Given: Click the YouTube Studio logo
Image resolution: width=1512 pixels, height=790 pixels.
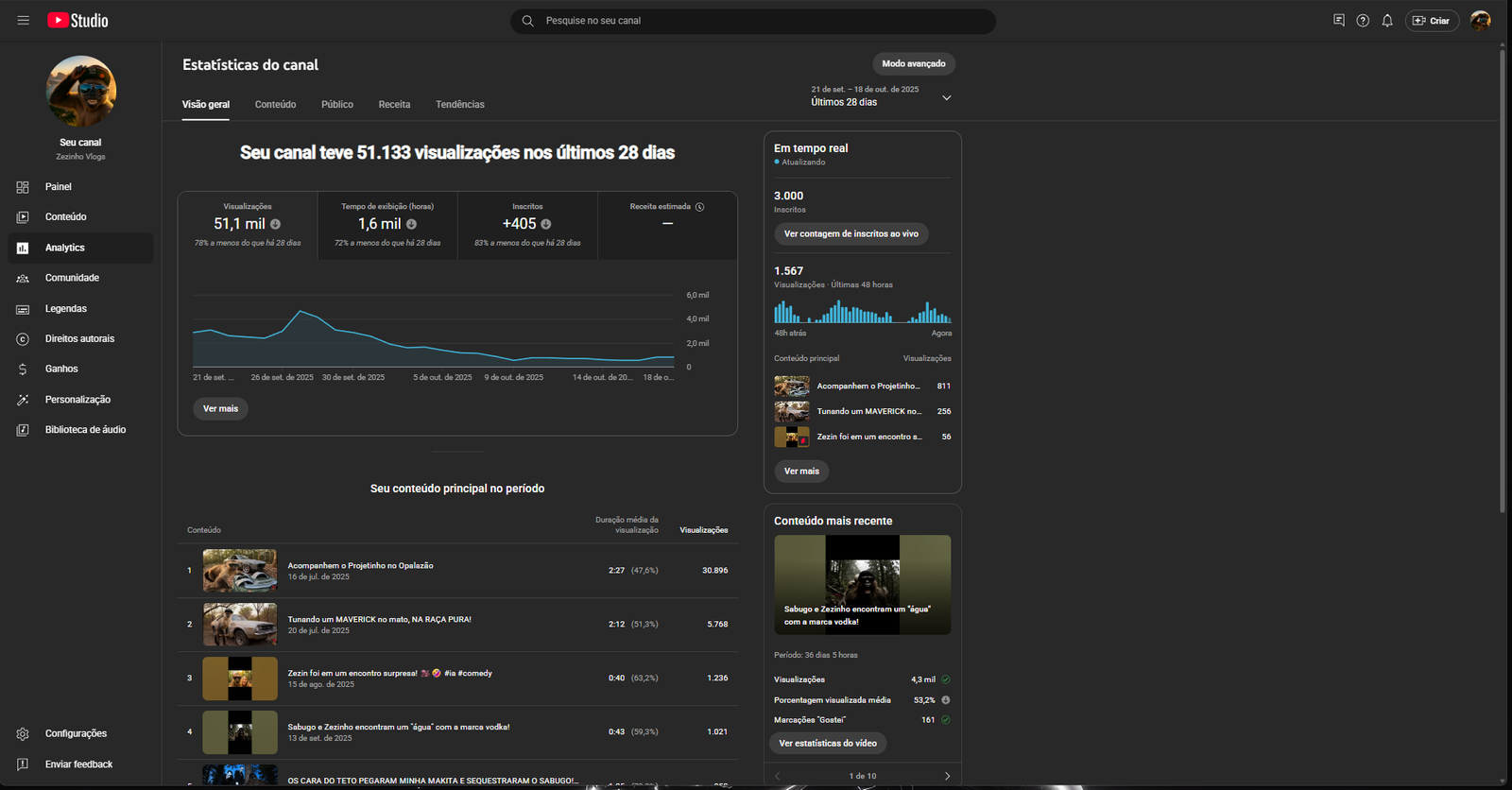Looking at the screenshot, I should [77, 20].
